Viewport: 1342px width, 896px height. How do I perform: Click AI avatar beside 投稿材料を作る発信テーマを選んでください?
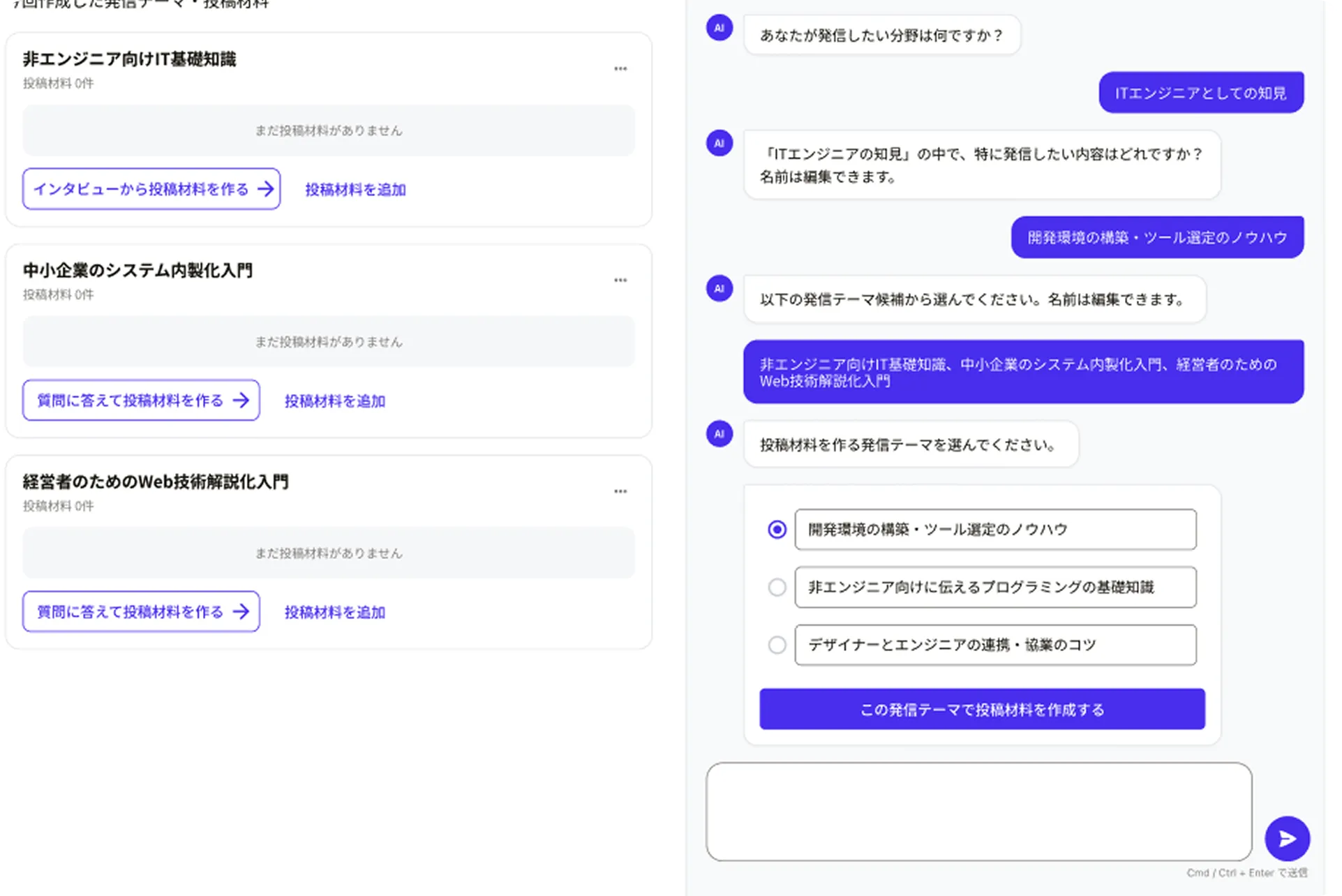coord(720,434)
